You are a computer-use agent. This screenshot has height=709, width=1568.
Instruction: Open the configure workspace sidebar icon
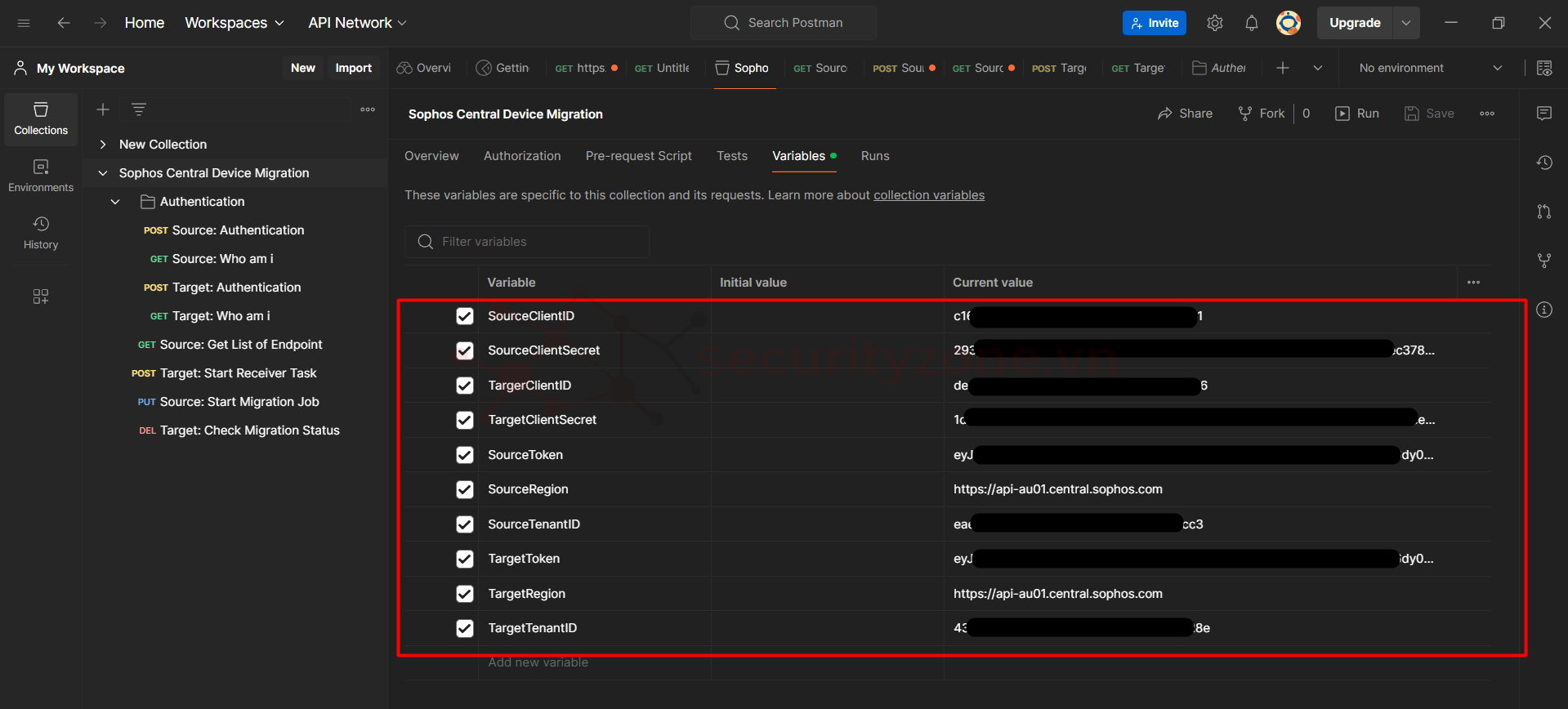(x=41, y=297)
